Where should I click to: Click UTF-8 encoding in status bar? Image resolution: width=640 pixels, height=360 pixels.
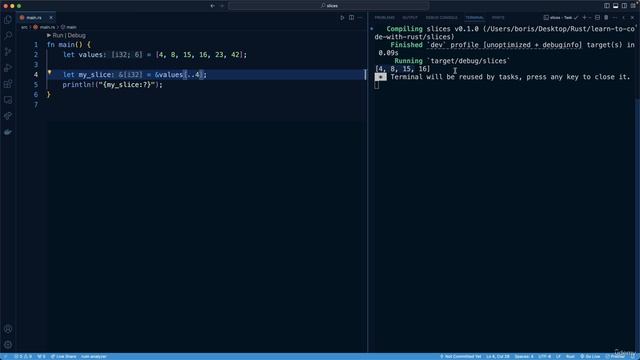(544, 356)
